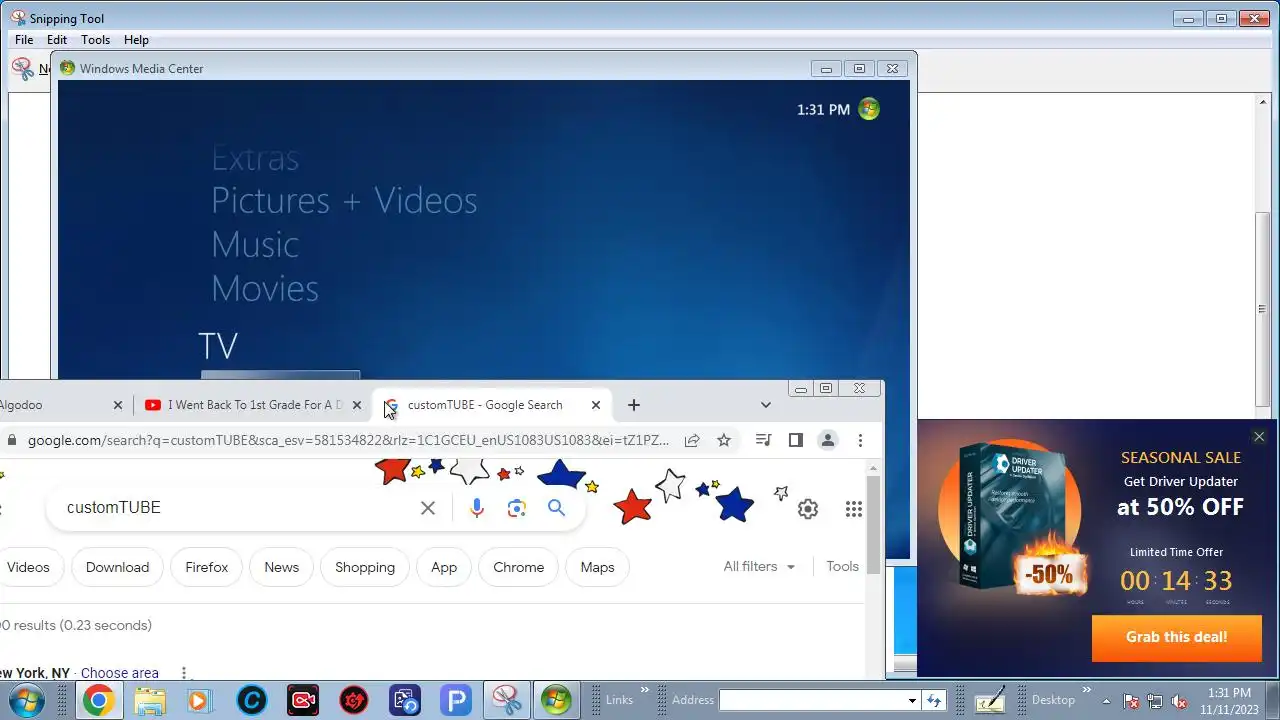
Task: Open the taskbar Address dropdown arrow
Action: 912,701
